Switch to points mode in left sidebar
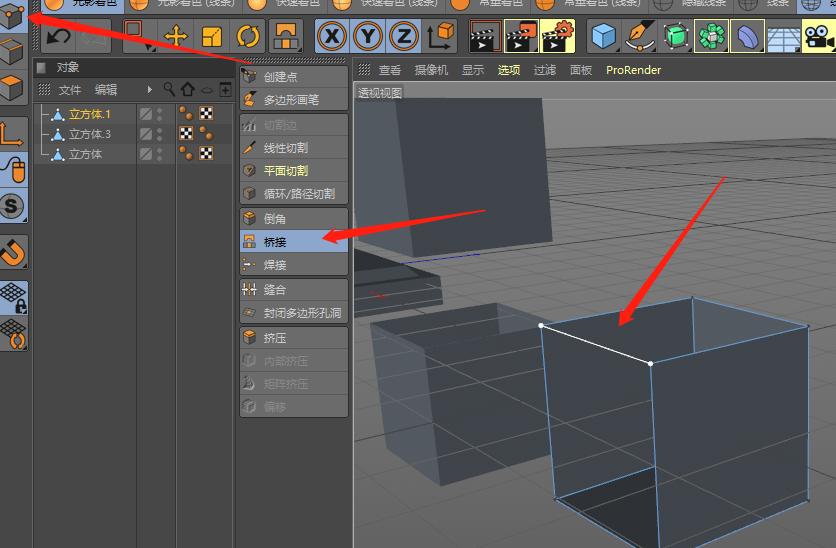The image size is (836, 548). point(13,15)
